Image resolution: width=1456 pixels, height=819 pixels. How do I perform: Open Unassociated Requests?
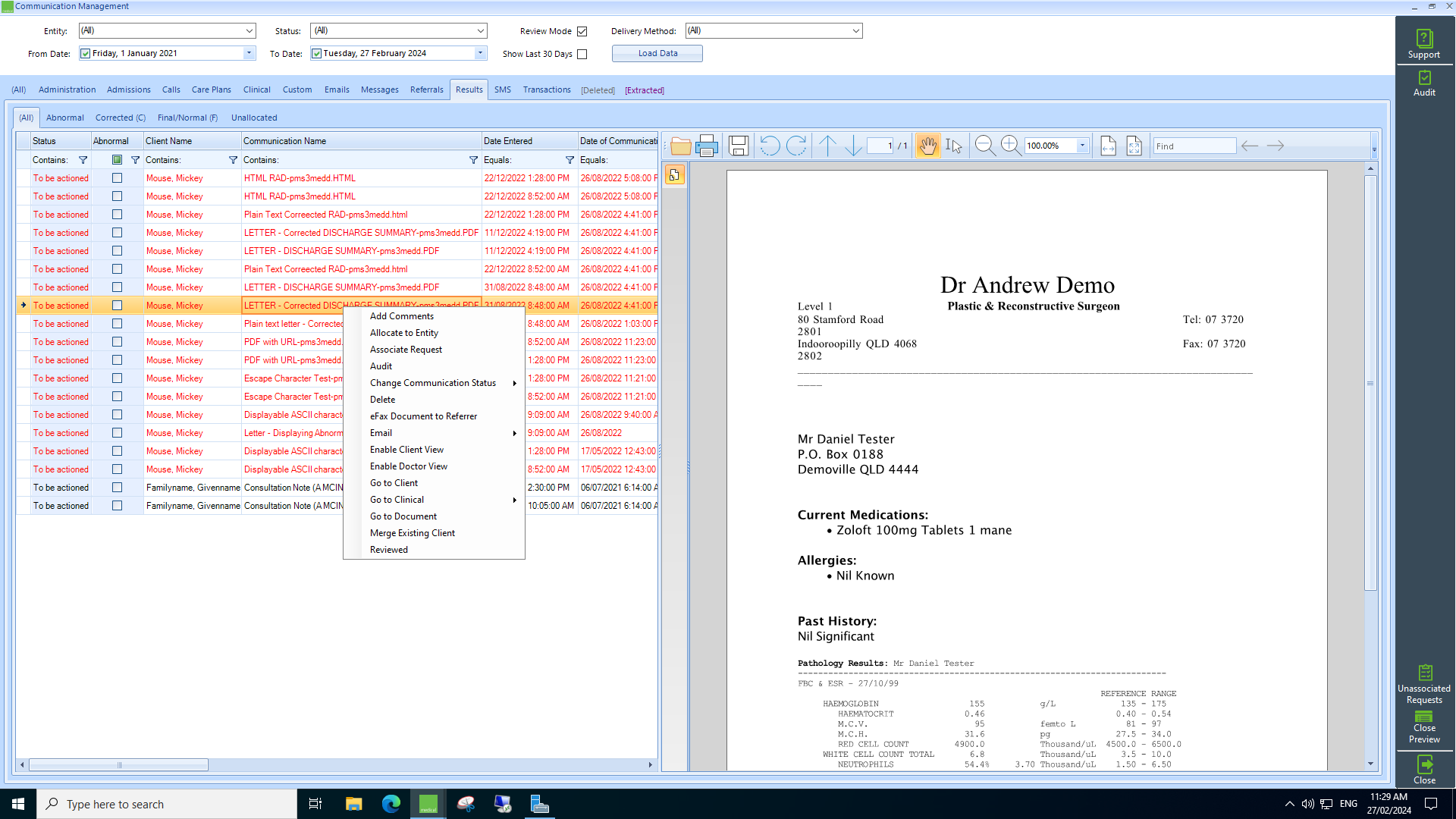[1424, 684]
